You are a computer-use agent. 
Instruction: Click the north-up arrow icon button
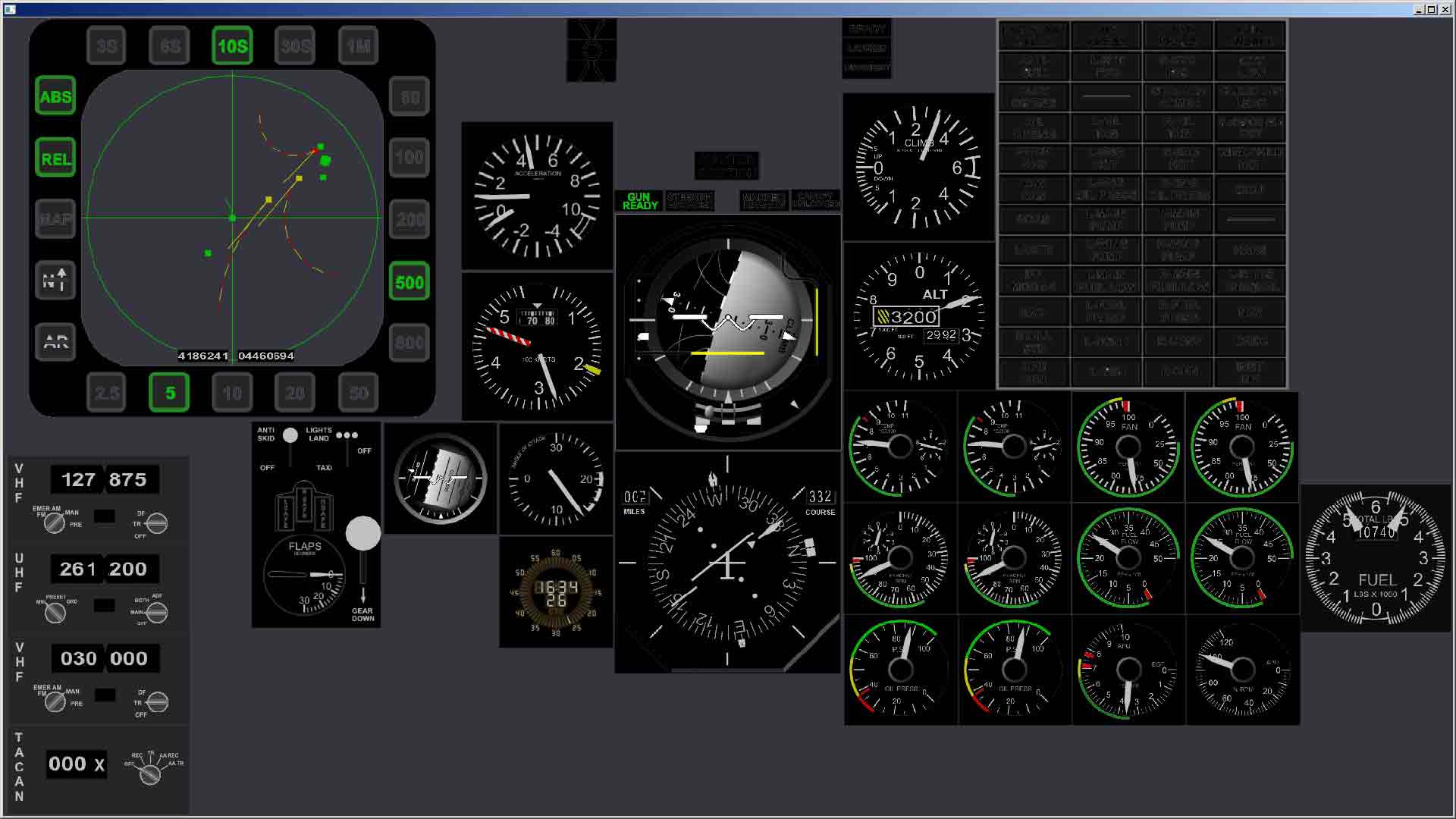click(55, 281)
